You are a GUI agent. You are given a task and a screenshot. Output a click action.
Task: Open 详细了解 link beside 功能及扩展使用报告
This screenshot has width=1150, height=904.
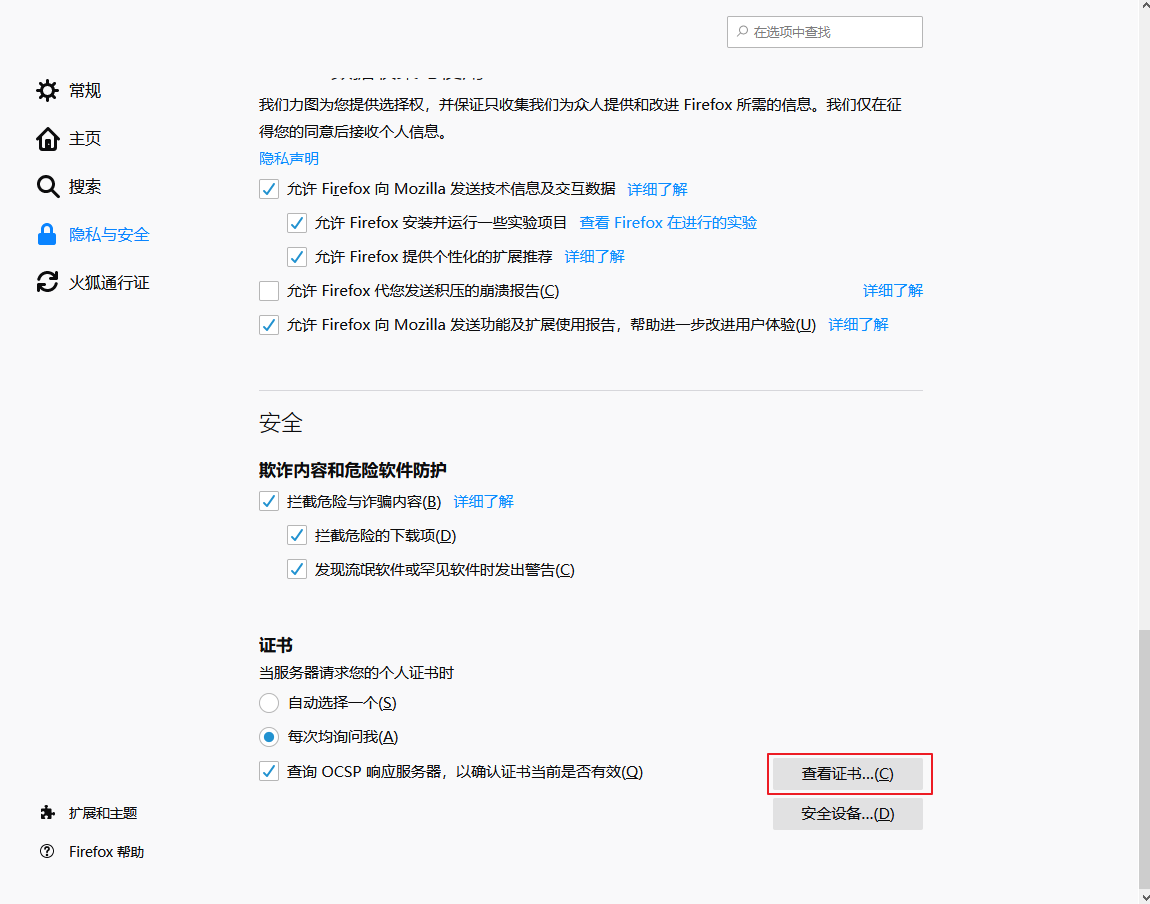(858, 325)
